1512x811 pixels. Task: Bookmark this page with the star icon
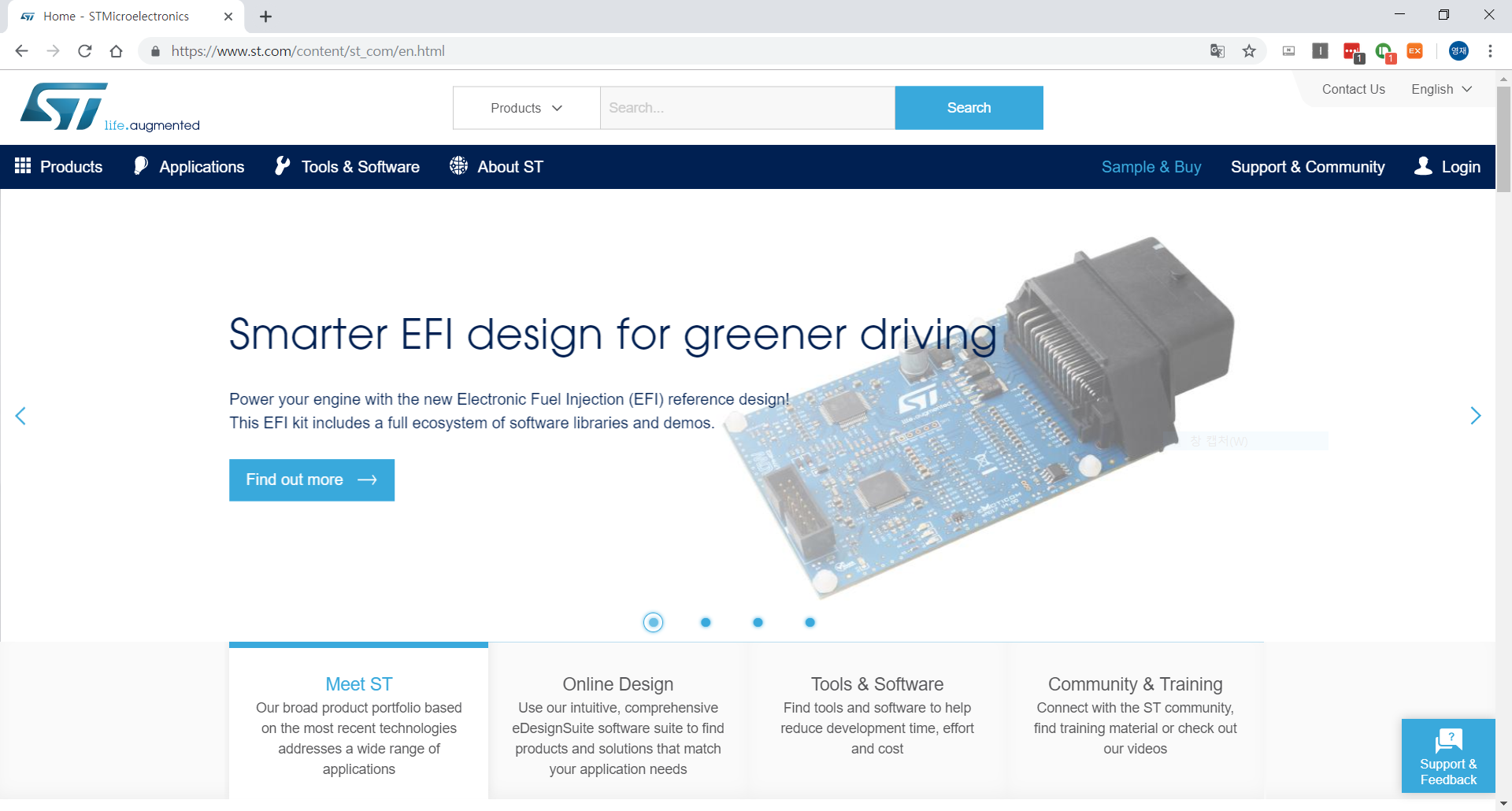1249,51
